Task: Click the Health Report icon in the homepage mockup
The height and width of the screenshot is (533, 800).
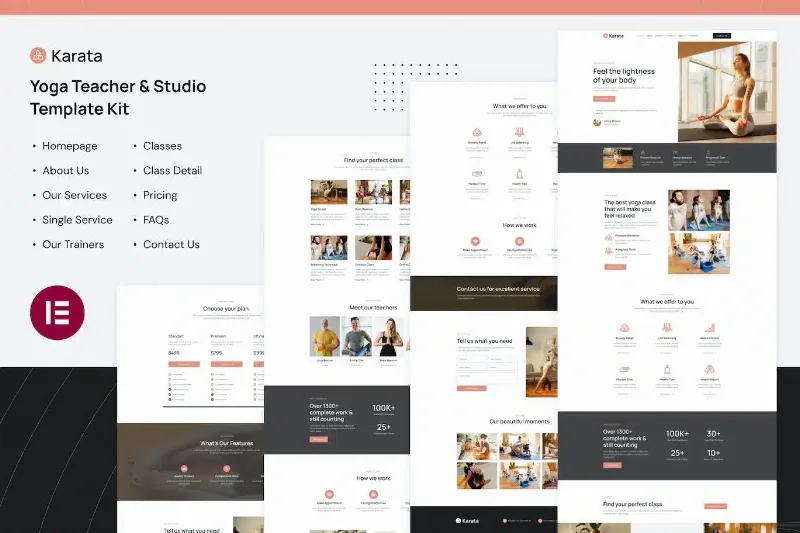Action: coord(710,369)
